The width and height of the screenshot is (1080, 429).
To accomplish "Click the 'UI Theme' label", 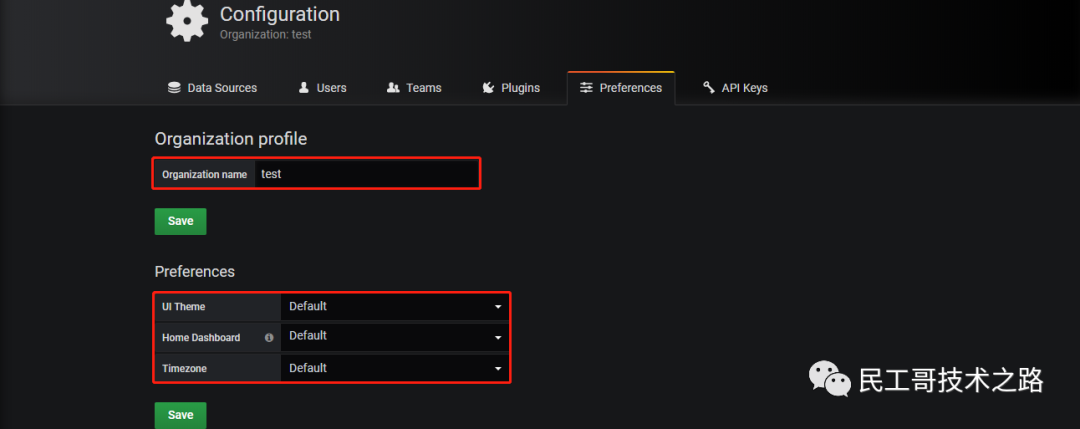I will click(183, 306).
